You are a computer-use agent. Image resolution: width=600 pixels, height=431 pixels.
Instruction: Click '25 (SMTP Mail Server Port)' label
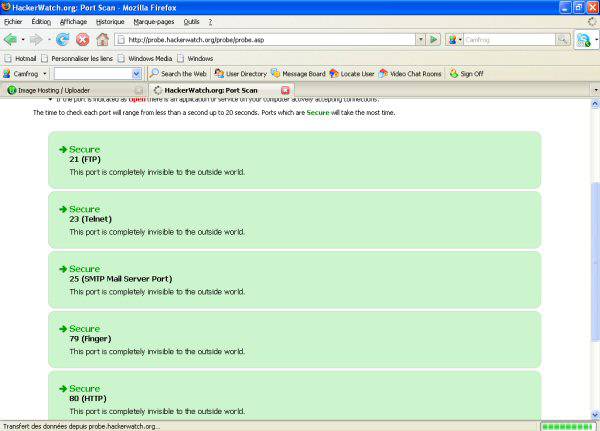click(121, 279)
